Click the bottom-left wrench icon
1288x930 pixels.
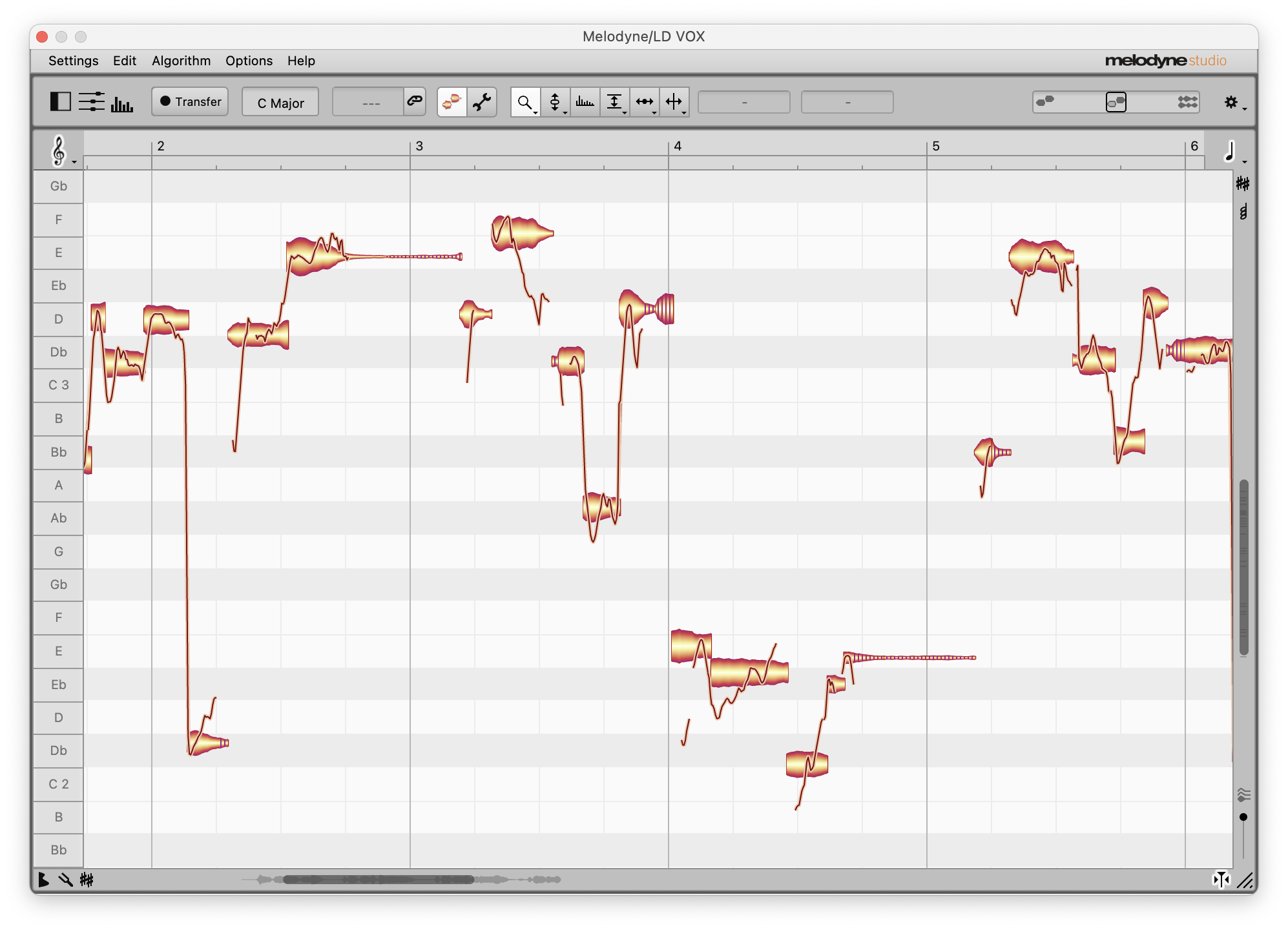pos(65,880)
